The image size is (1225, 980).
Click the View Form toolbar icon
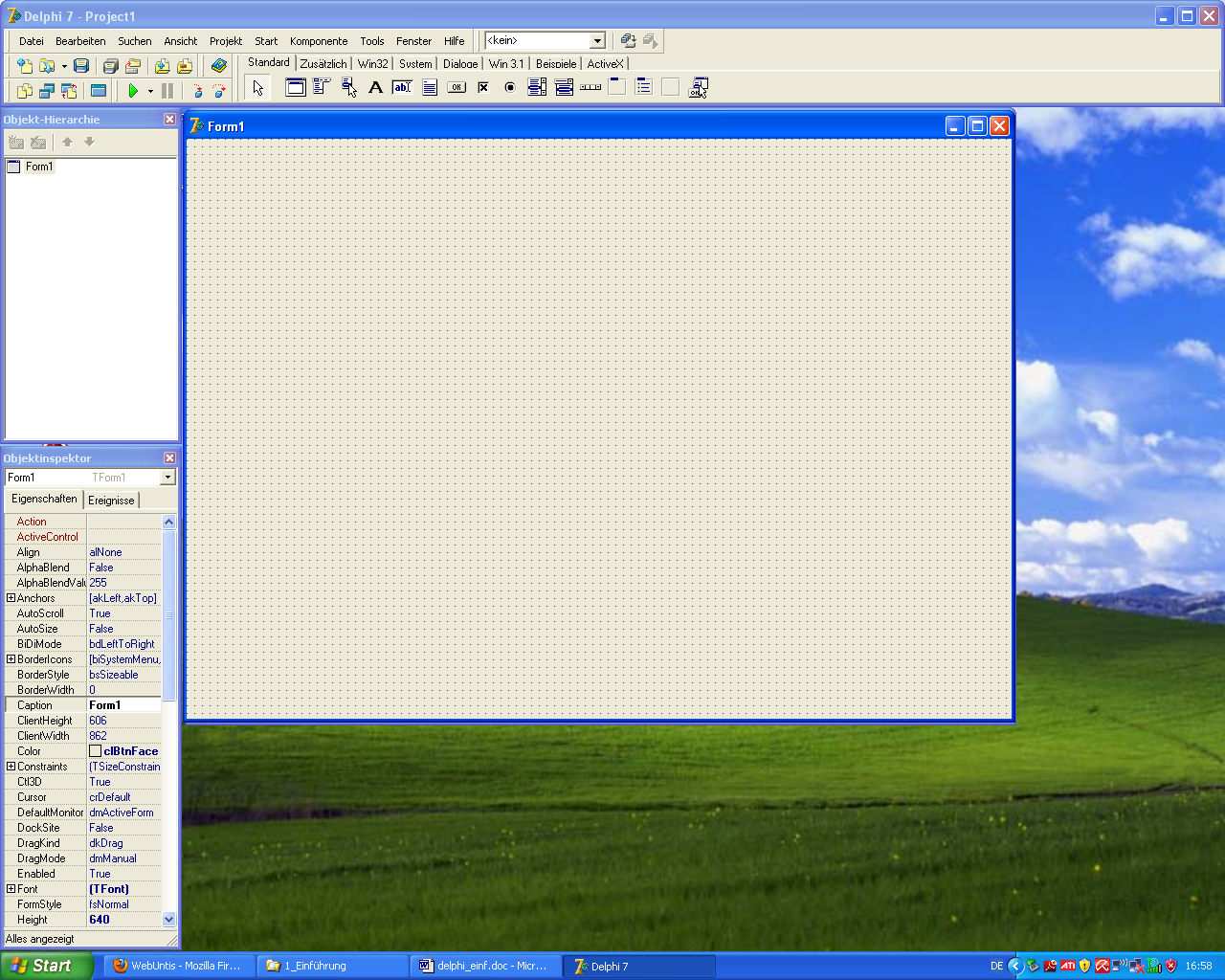coord(47,91)
